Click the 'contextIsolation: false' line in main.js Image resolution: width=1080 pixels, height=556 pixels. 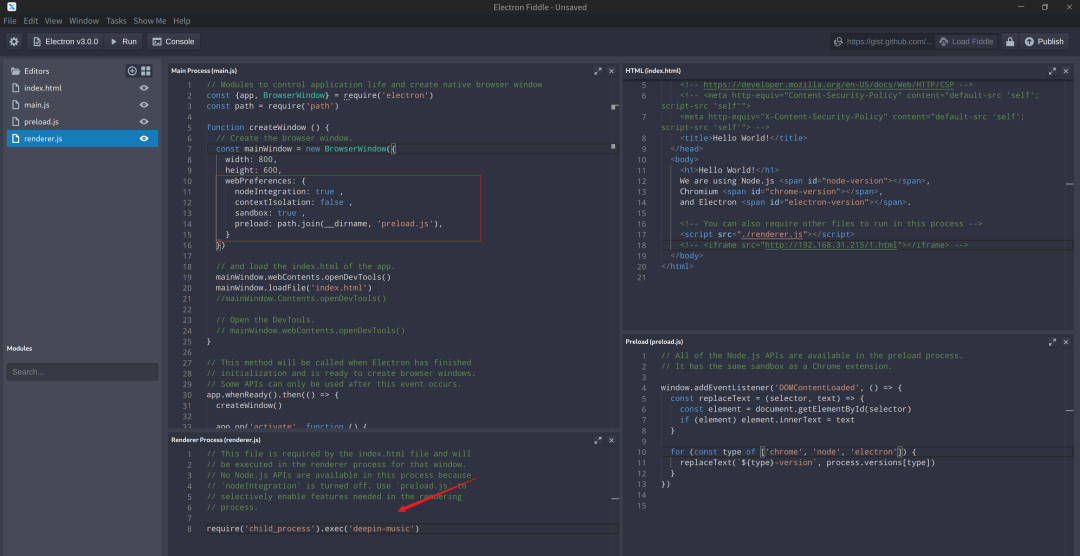(x=293, y=203)
